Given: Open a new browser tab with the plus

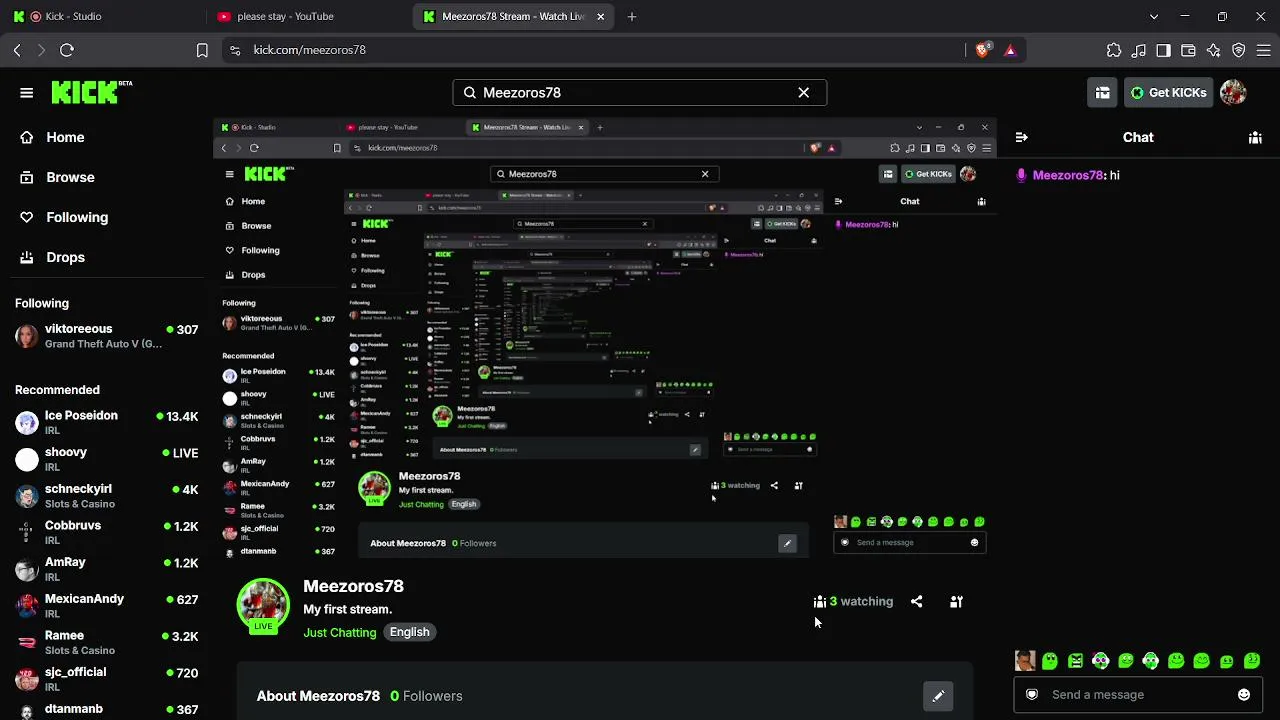Looking at the screenshot, I should click(632, 17).
